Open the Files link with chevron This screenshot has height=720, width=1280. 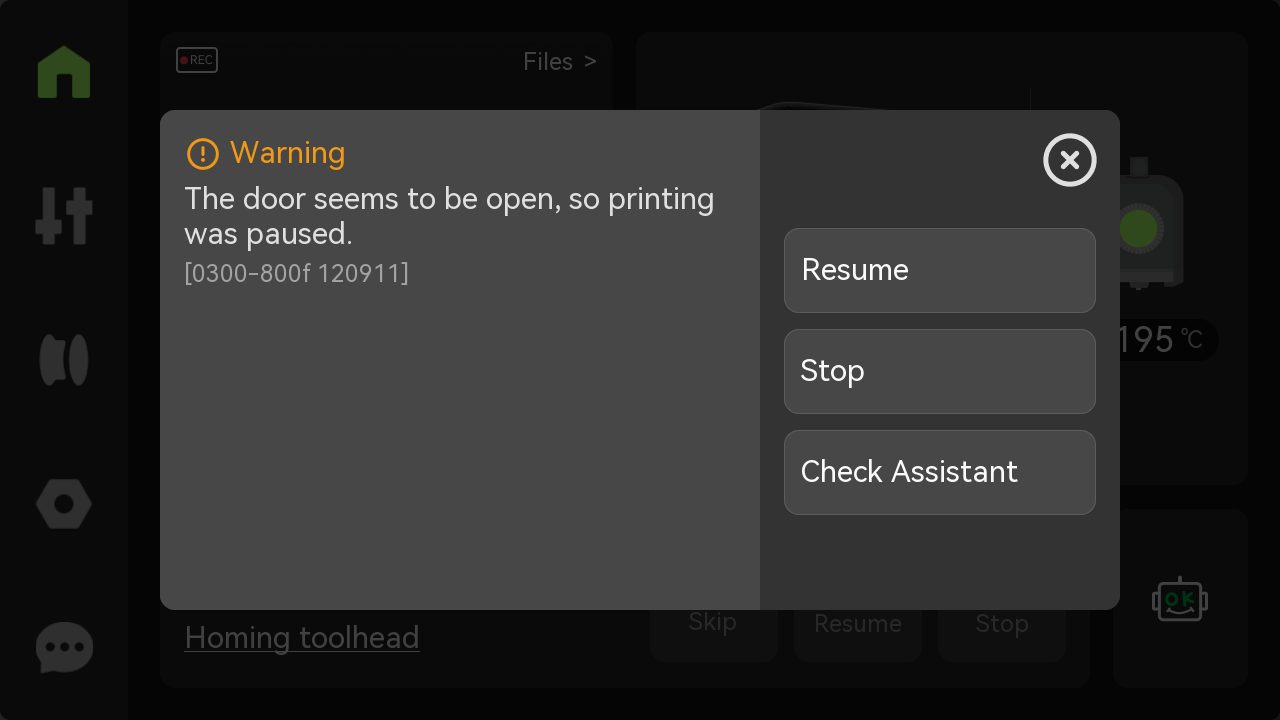click(x=560, y=62)
